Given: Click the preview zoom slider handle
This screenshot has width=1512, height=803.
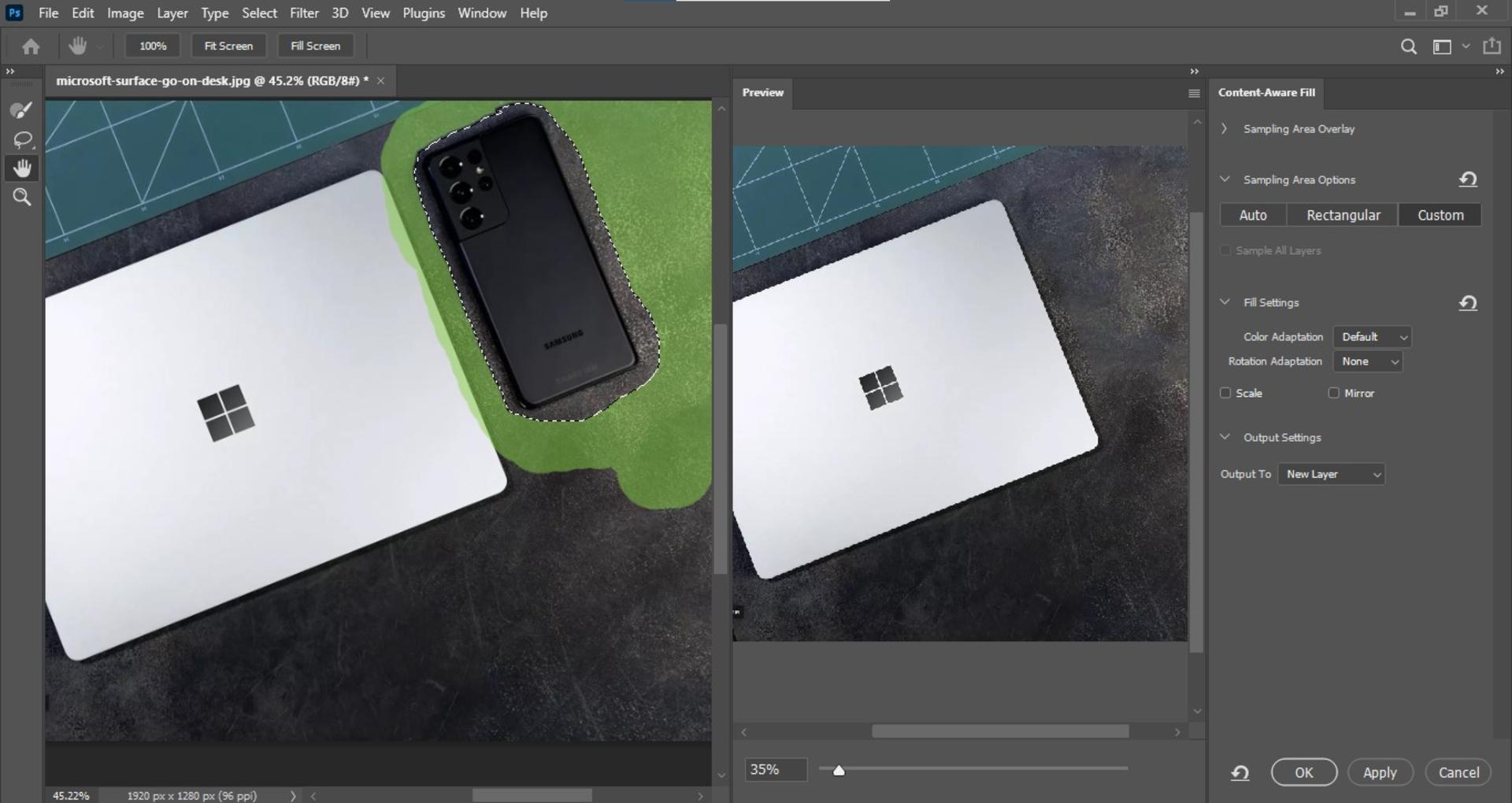Looking at the screenshot, I should pyautogui.click(x=839, y=771).
